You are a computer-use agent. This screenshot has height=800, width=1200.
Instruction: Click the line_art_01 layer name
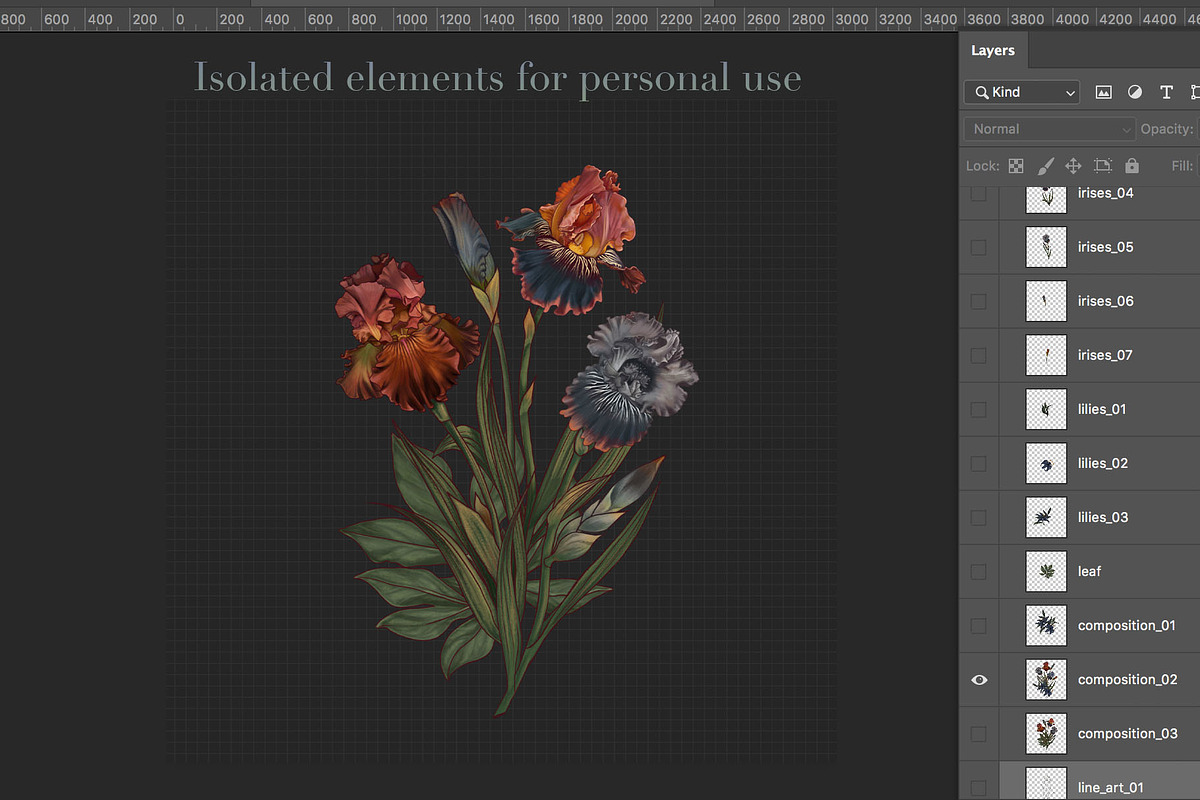1111,788
